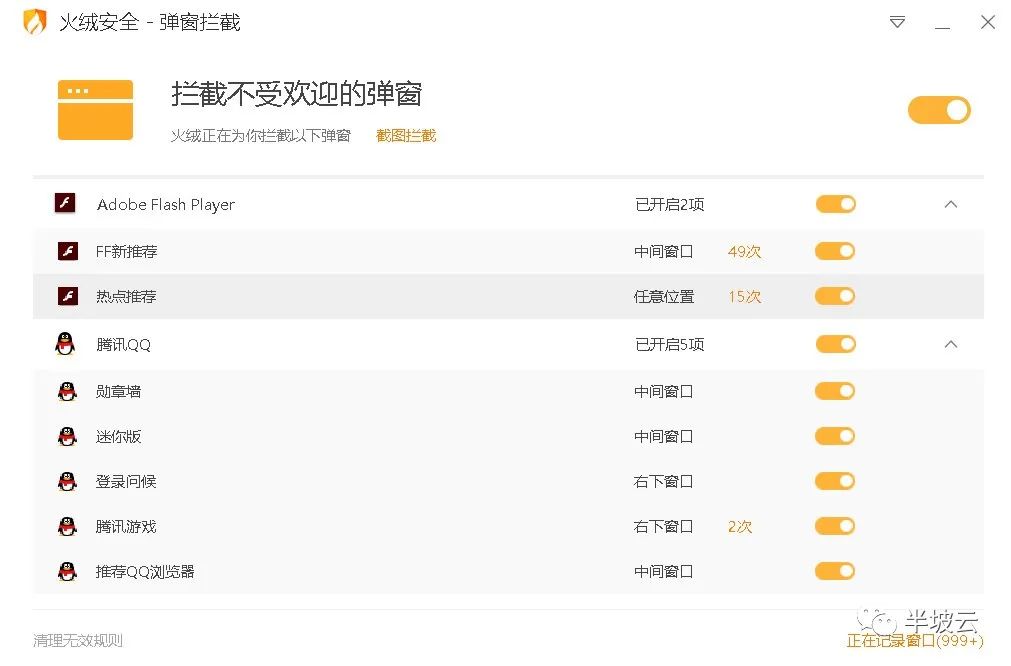Click 中间窗口 in the FF新推荐 row
Viewport: 1011px width, 666px height.
[x=663, y=251]
